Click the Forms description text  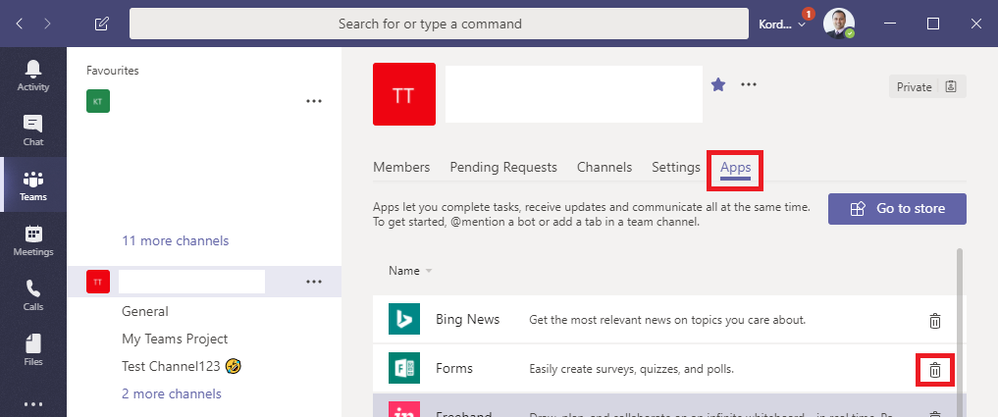632,369
